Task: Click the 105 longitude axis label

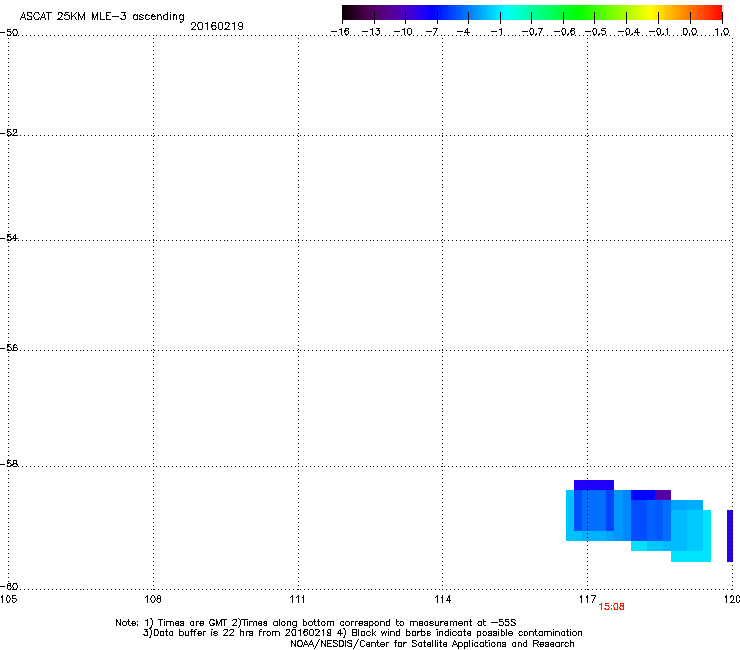Action: [8, 599]
